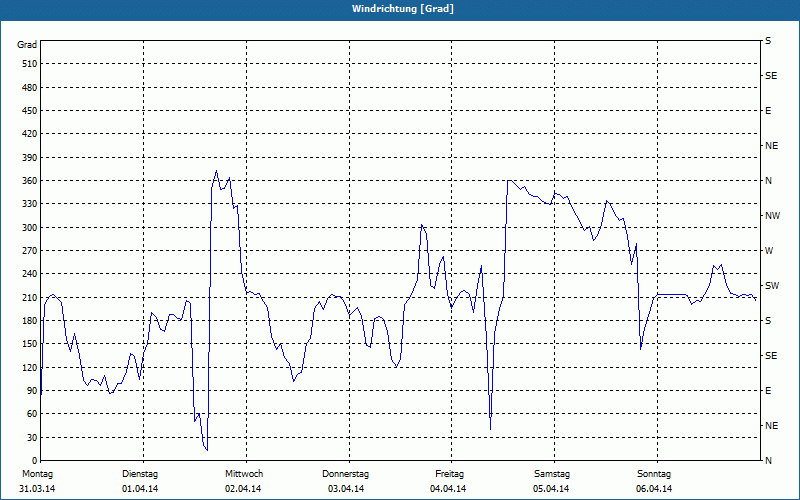Click the 300 degree axis label
Image resolution: width=800 pixels, height=500 pixels.
[29, 227]
